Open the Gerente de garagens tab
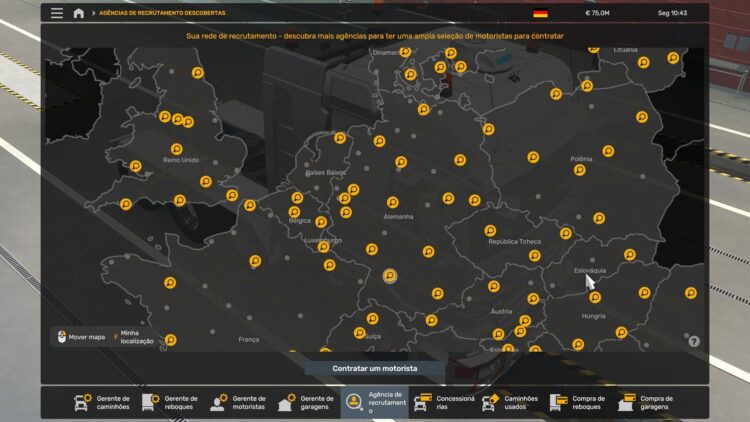The height and width of the screenshot is (422, 750). point(306,402)
